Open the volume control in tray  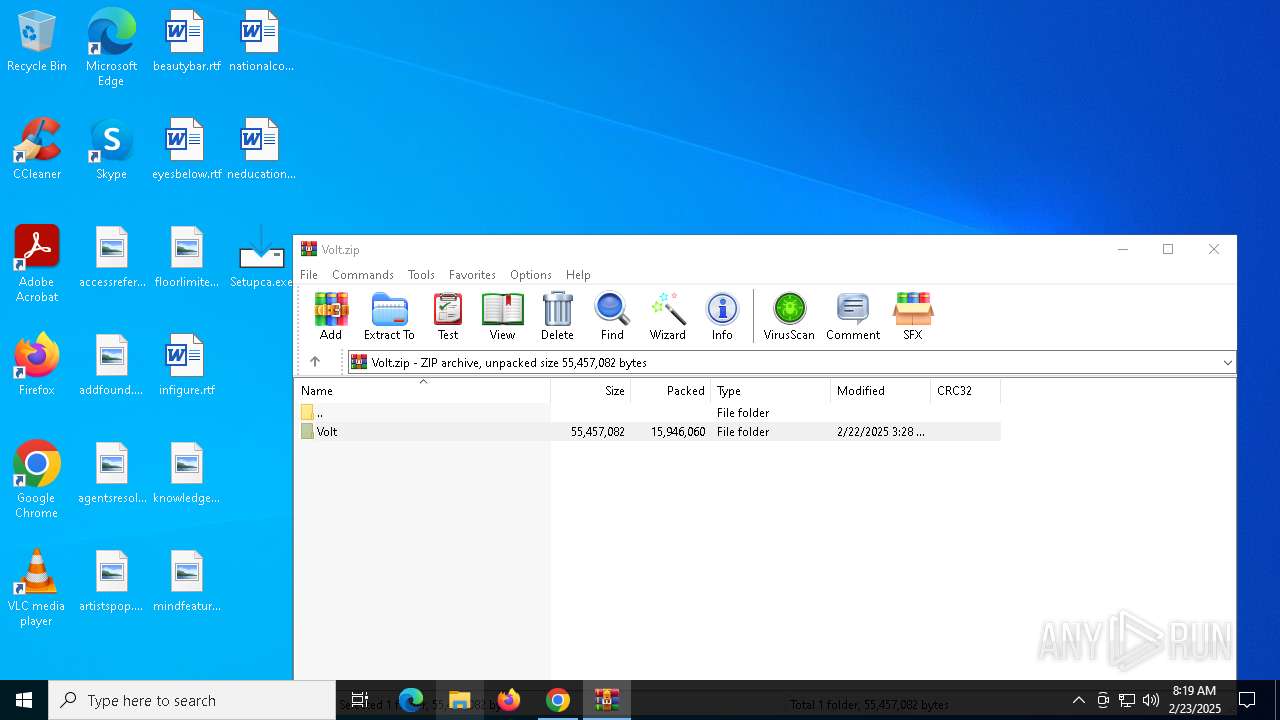tap(1151, 700)
